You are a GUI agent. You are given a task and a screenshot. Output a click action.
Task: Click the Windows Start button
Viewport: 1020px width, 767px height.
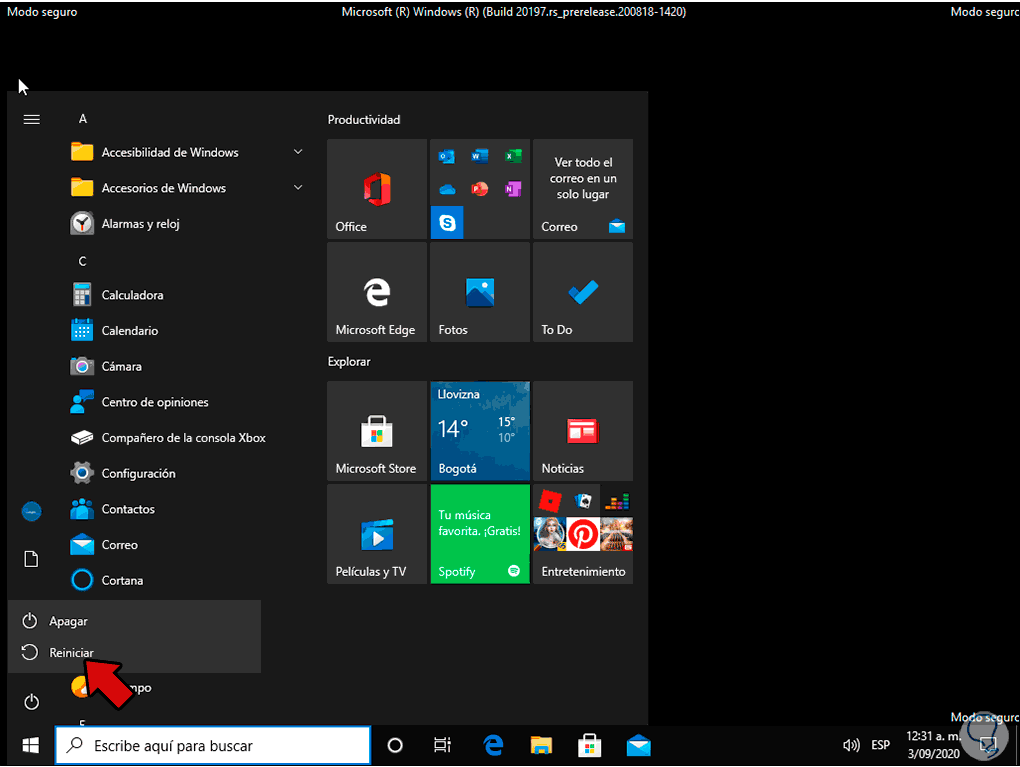pyautogui.click(x=31, y=746)
